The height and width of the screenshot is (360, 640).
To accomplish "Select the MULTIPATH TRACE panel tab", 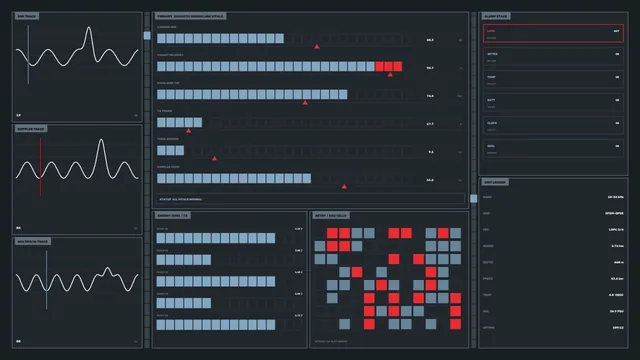I will click(33, 242).
